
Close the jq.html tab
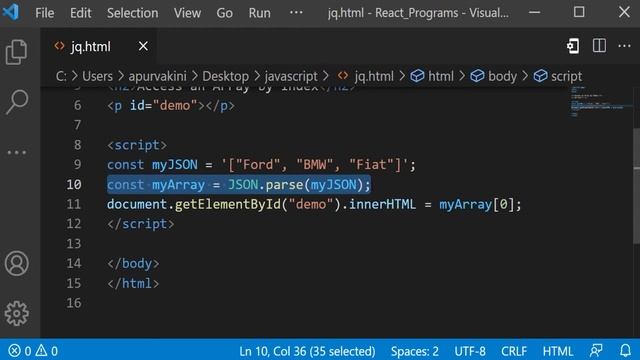[x=143, y=46]
